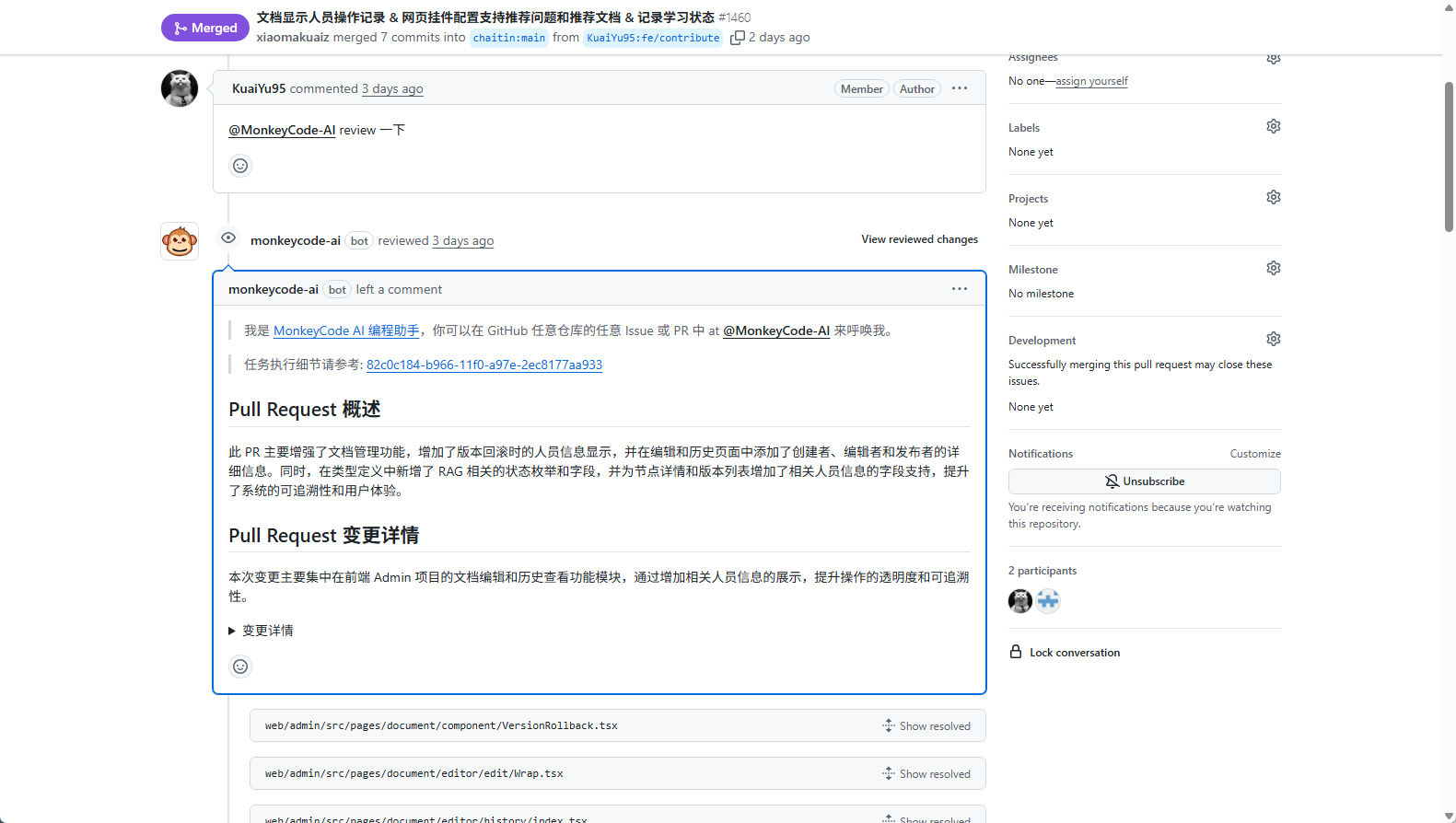Click 'No milestone' text
The width and height of the screenshot is (1456, 823).
[1041, 294]
